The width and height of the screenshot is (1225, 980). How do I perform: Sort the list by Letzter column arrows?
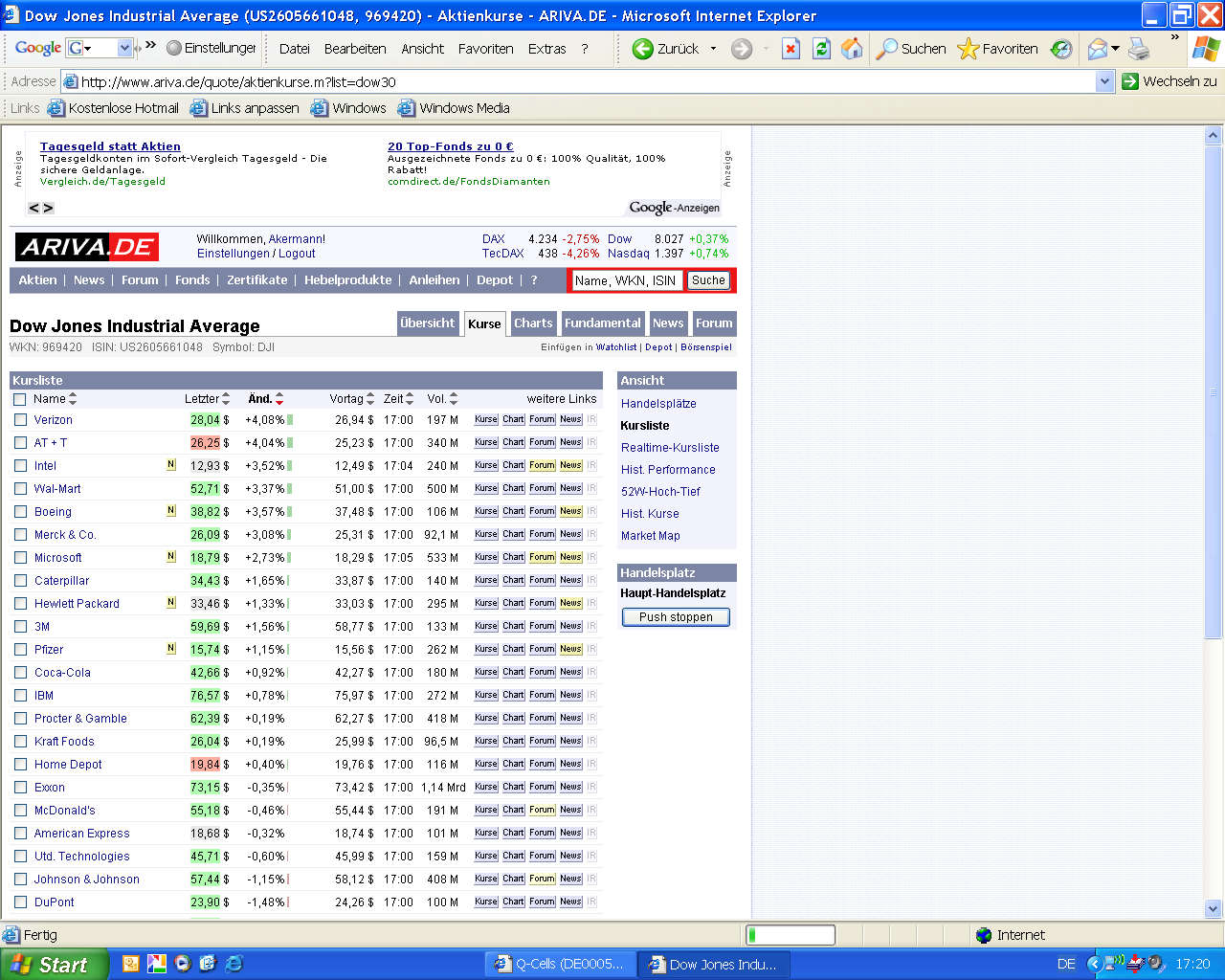pyautogui.click(x=226, y=399)
